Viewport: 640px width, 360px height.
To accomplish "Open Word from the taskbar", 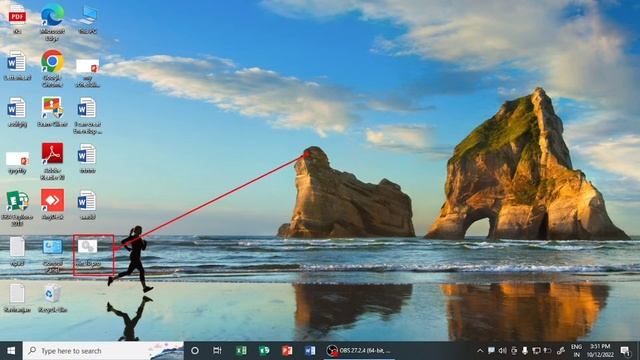I will pyautogui.click(x=310, y=351).
